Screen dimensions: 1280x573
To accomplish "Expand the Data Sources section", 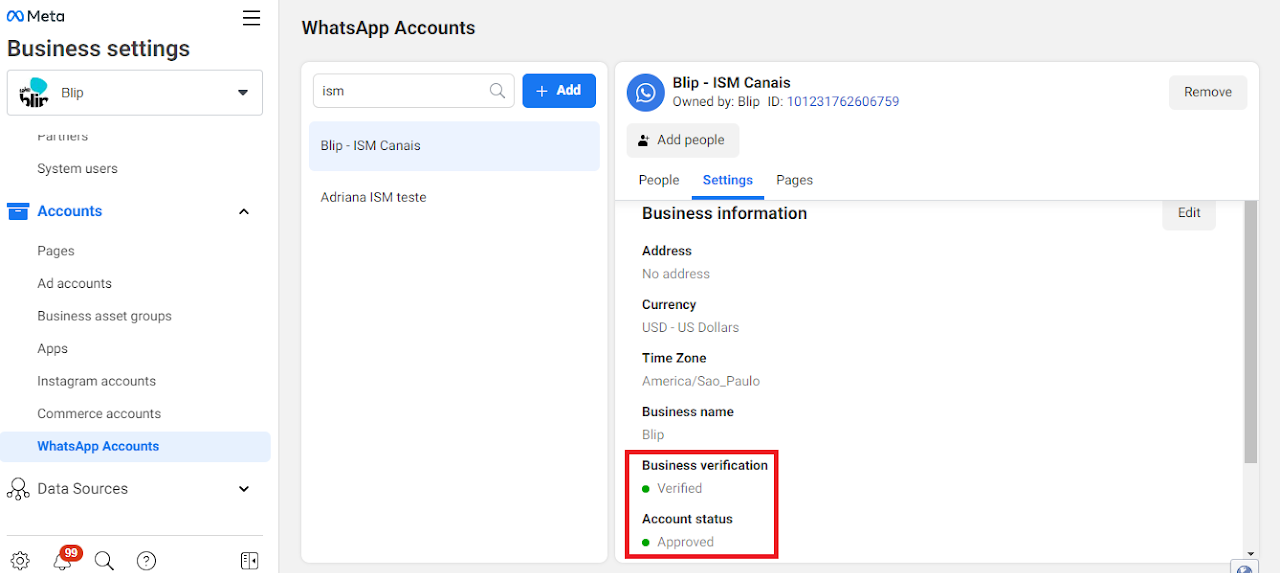I will [243, 489].
